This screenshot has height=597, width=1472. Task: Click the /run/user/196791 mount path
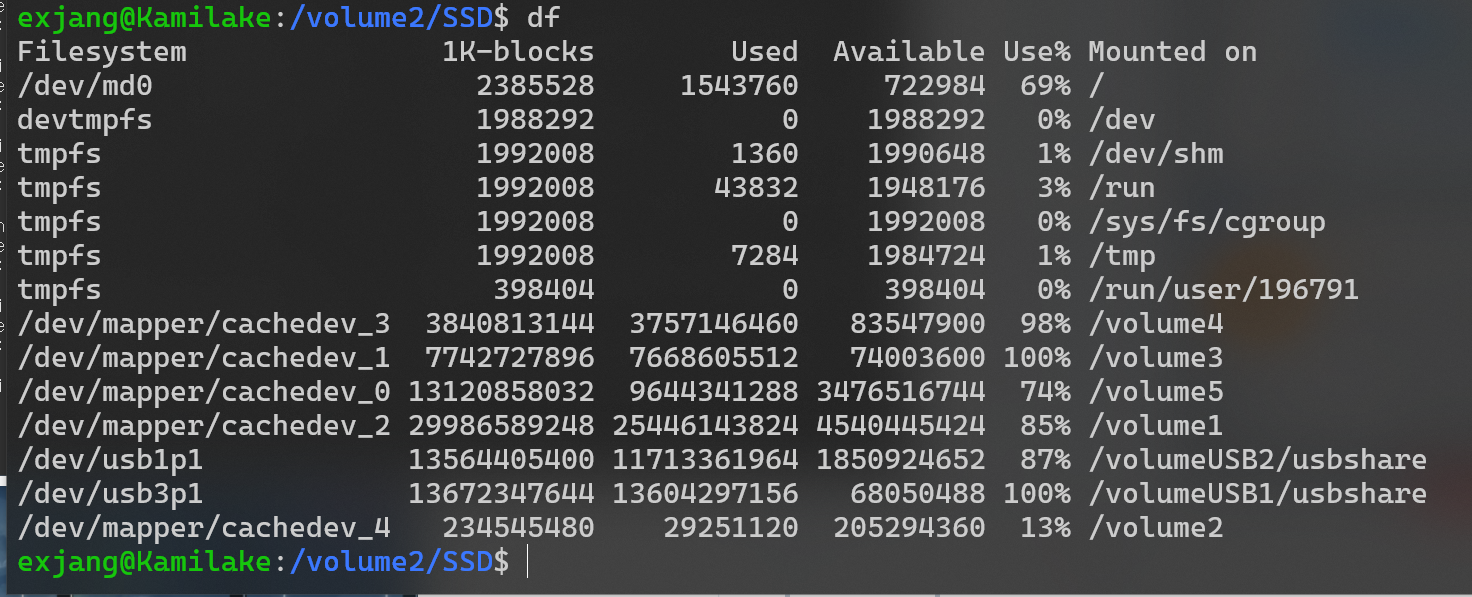[1224, 290]
